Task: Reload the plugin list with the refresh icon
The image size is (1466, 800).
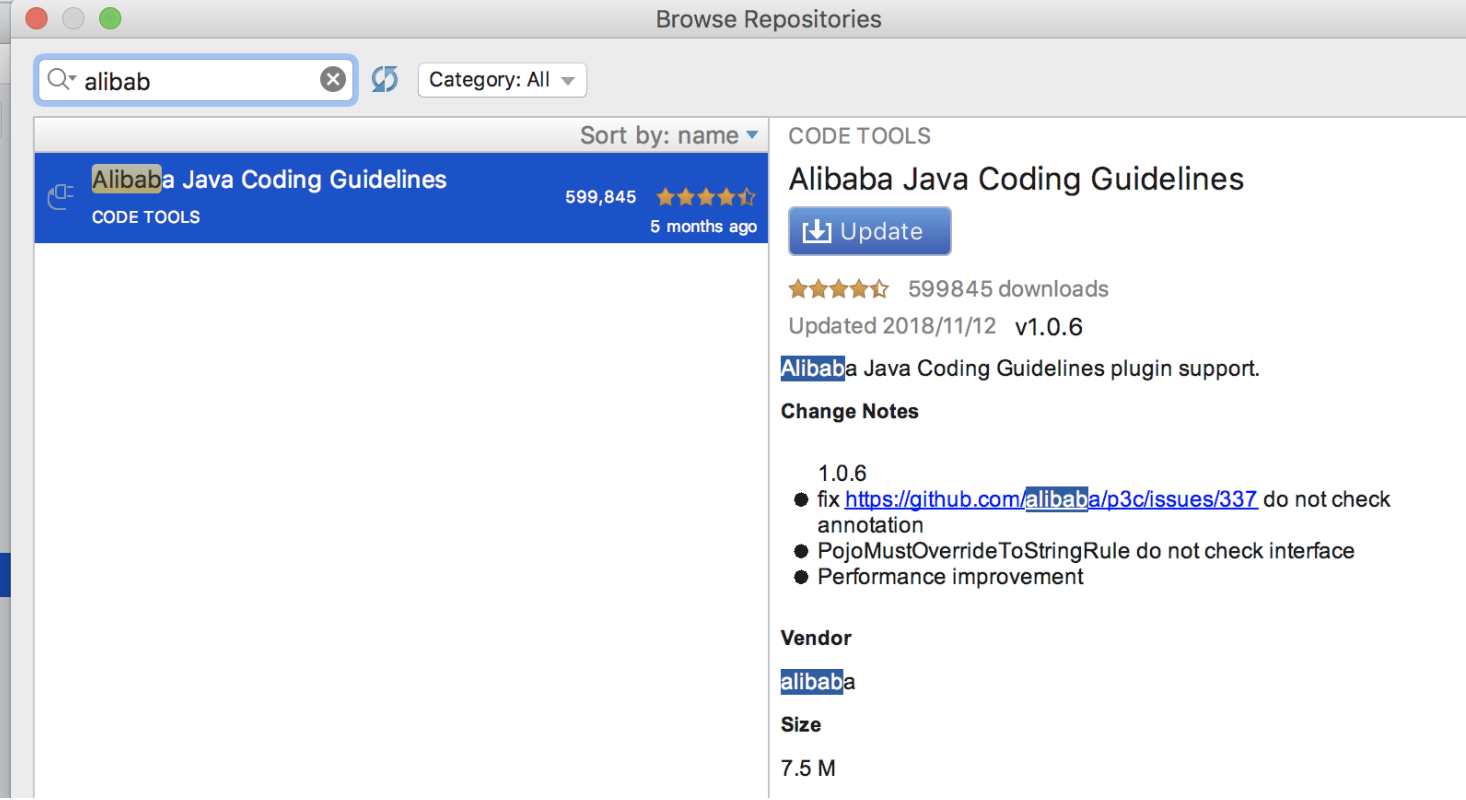Action: (385, 79)
